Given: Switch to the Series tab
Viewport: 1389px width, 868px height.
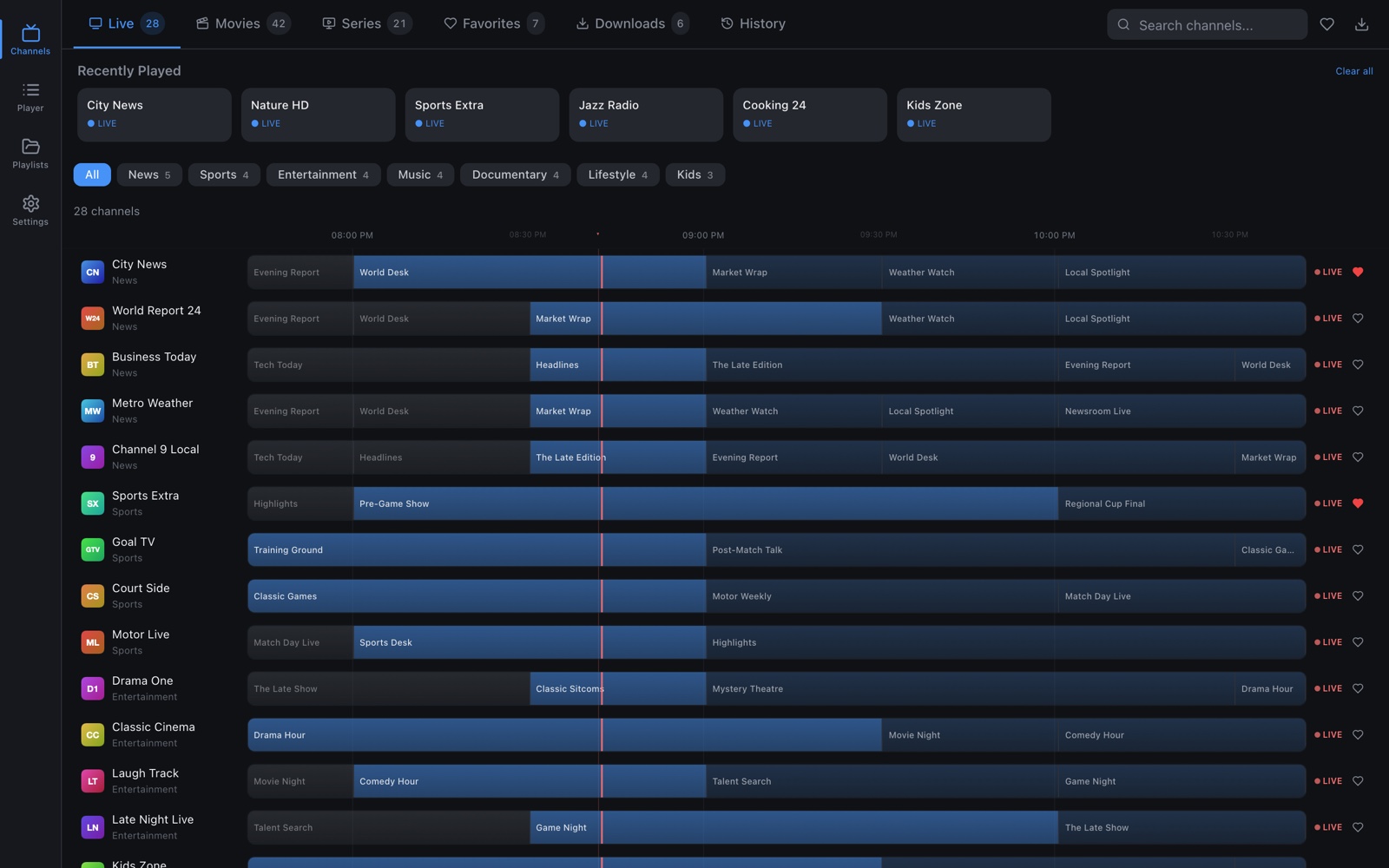Looking at the screenshot, I should pyautogui.click(x=366, y=23).
